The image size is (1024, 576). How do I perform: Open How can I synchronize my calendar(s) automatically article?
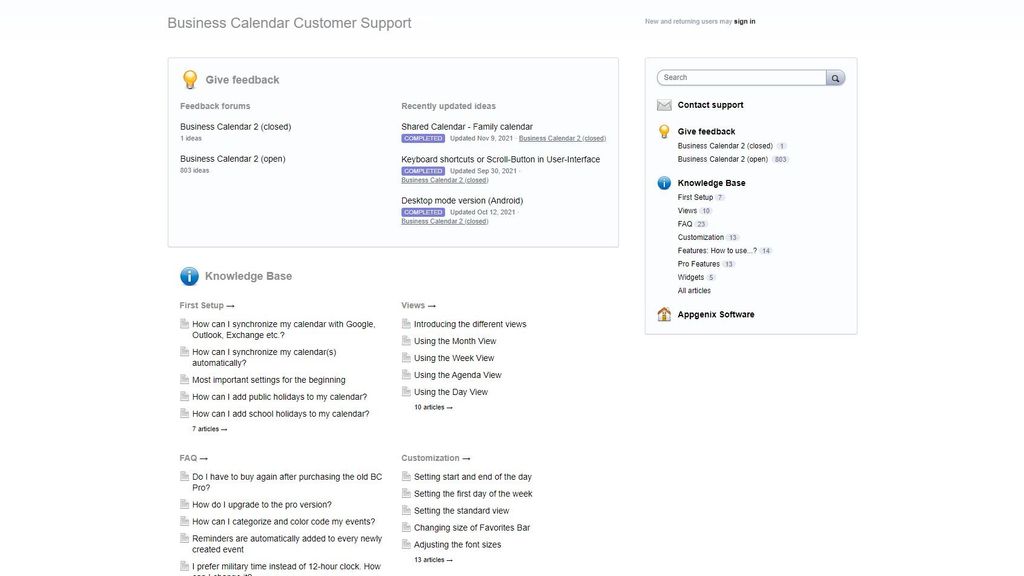pos(264,357)
